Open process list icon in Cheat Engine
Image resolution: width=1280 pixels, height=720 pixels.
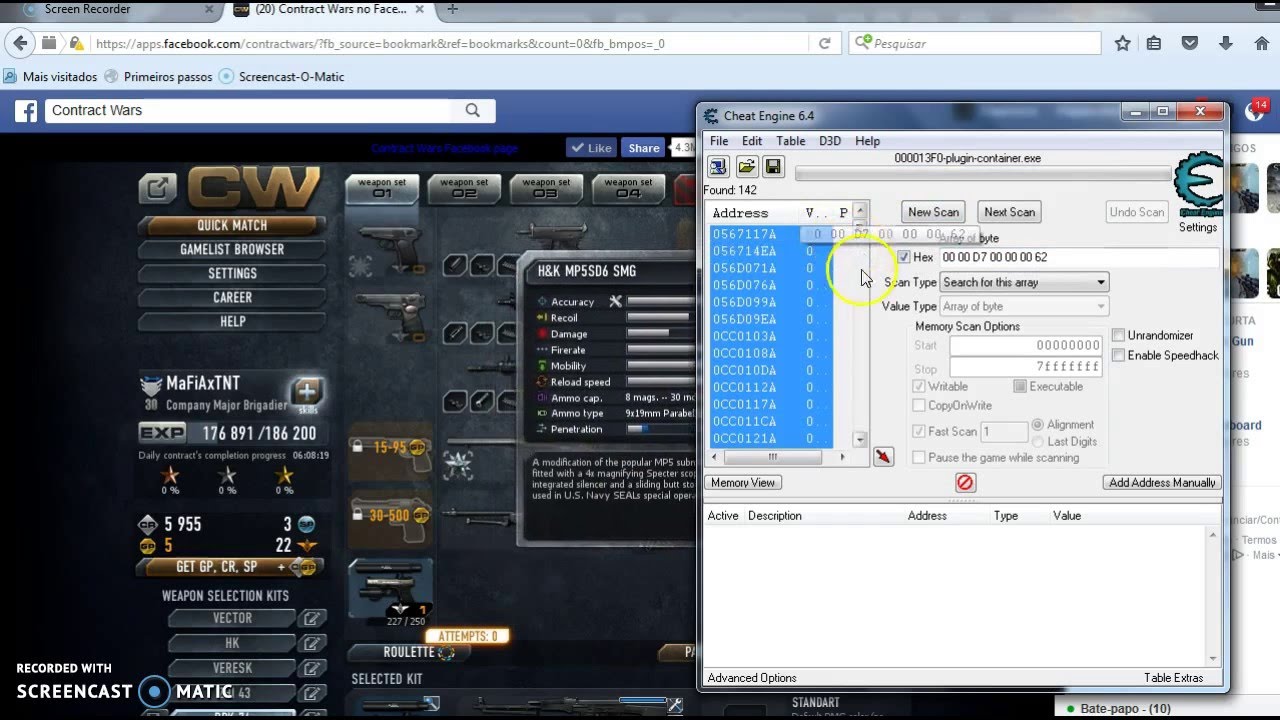718,167
